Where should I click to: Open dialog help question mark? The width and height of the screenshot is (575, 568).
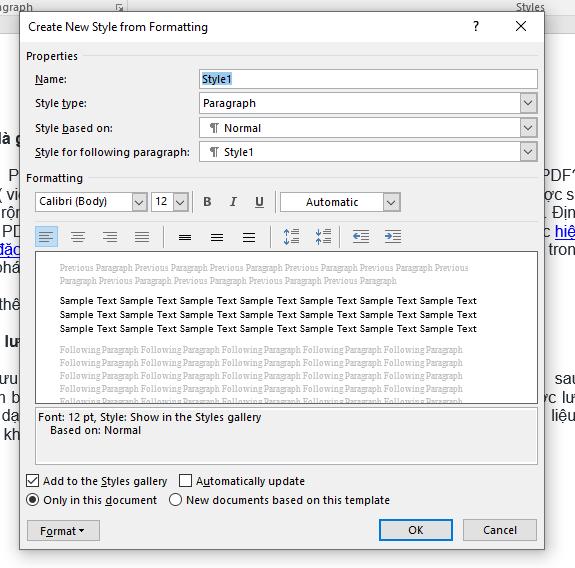tap(476, 26)
